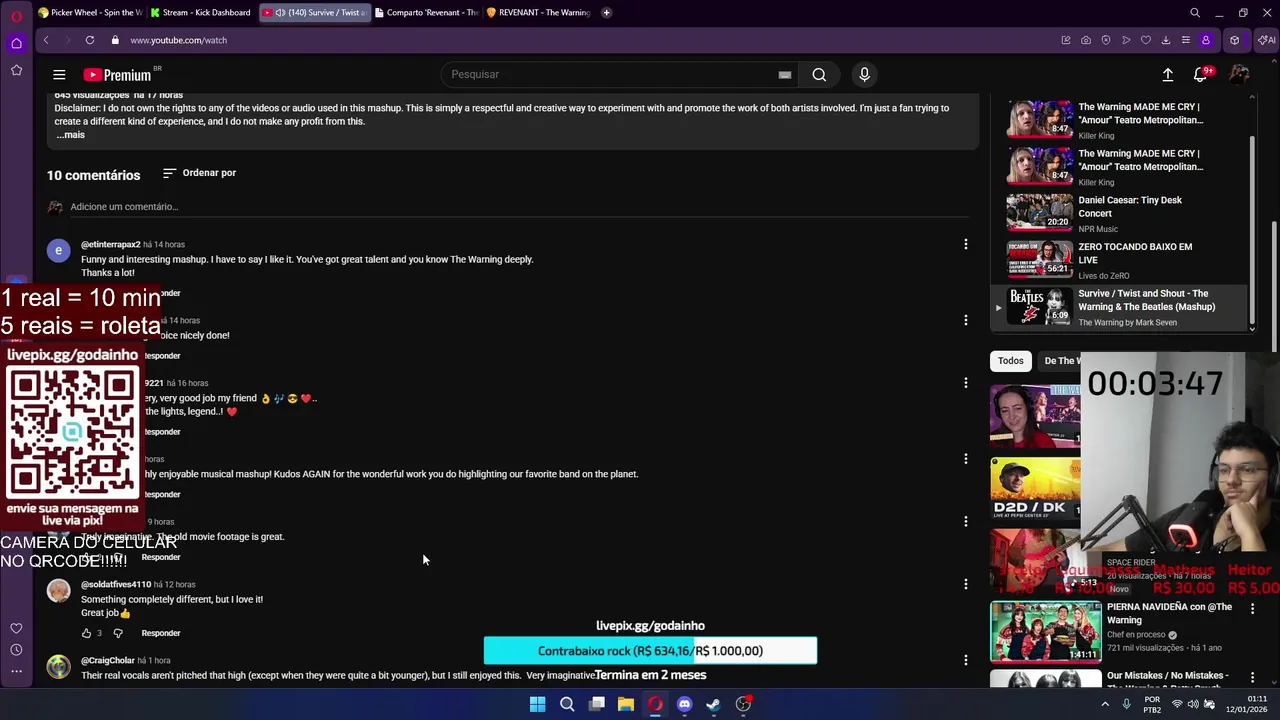Switch to REVENANT - The Warning tab
The height and width of the screenshot is (720, 1280).
coord(539,13)
